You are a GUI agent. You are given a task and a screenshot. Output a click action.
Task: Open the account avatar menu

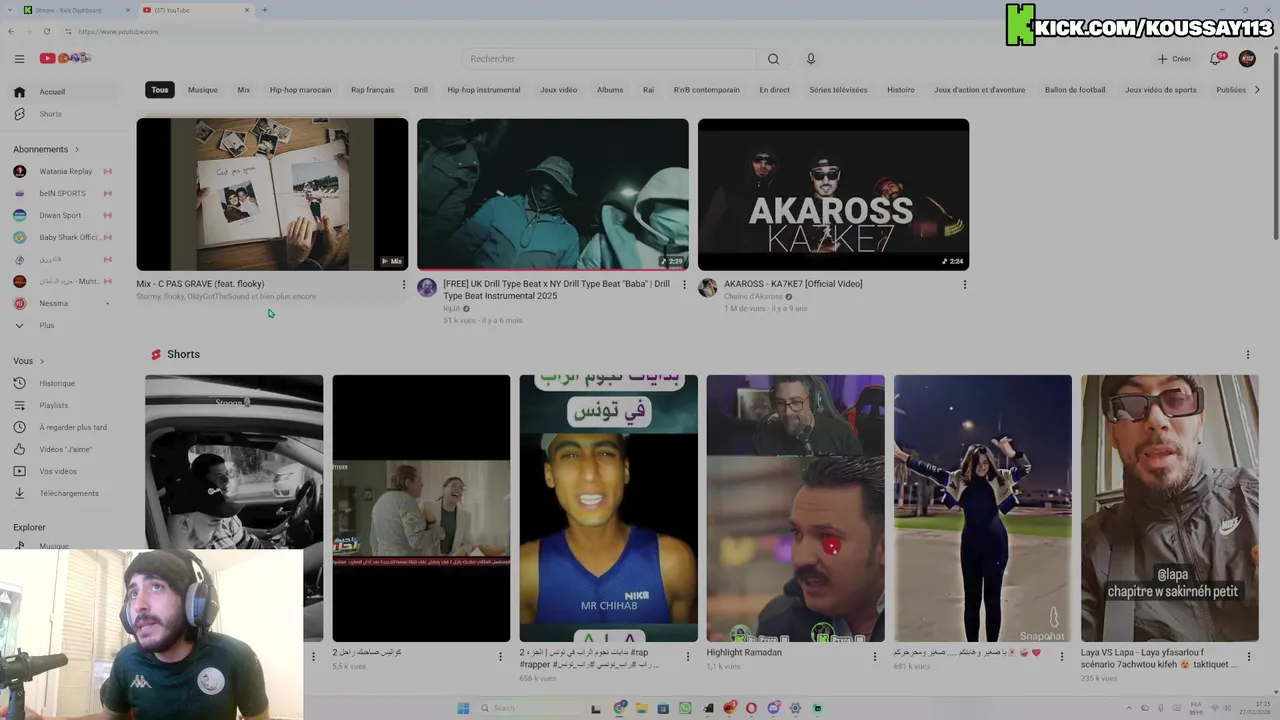tap(1247, 59)
